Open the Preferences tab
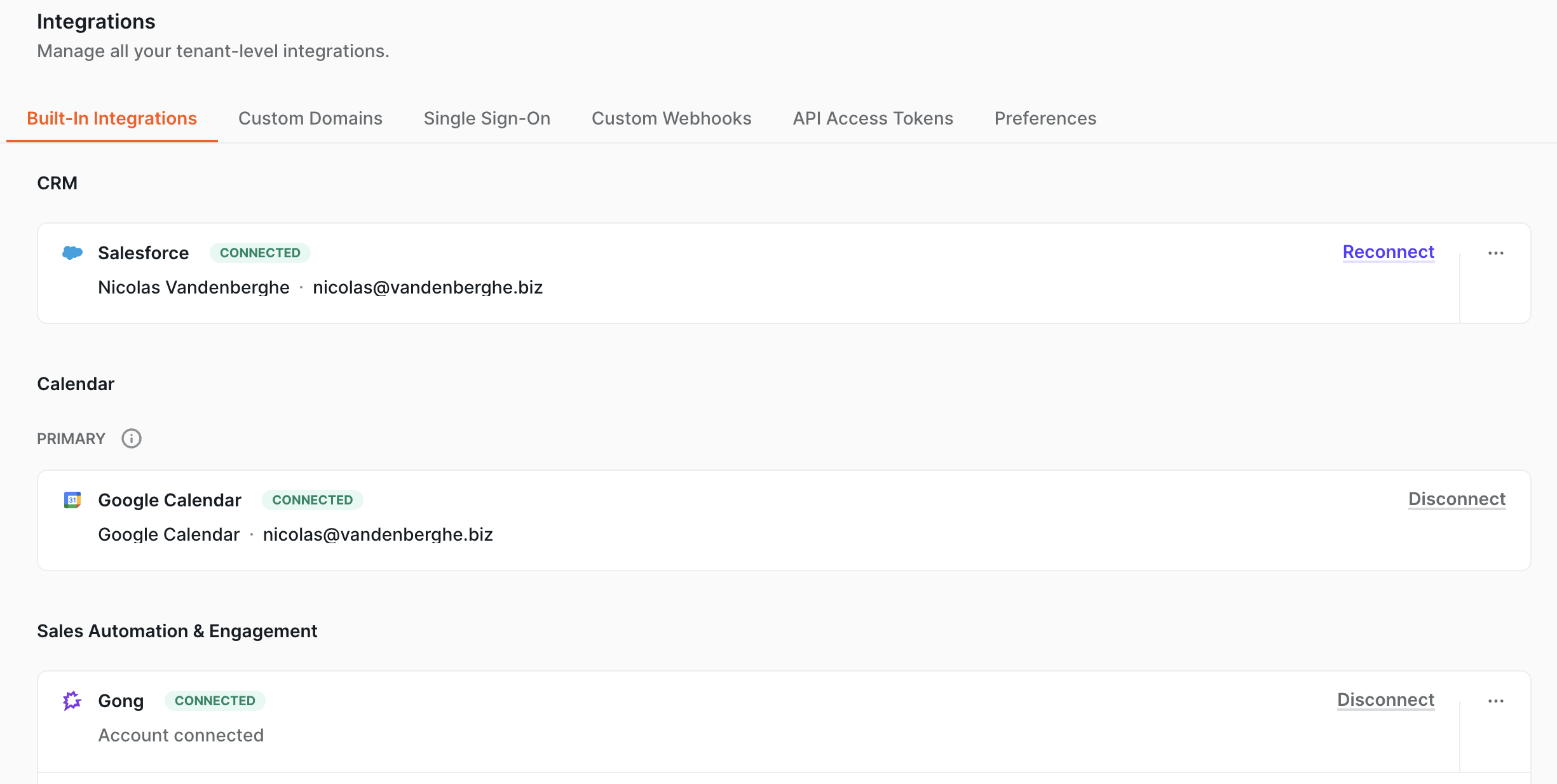 [x=1045, y=118]
